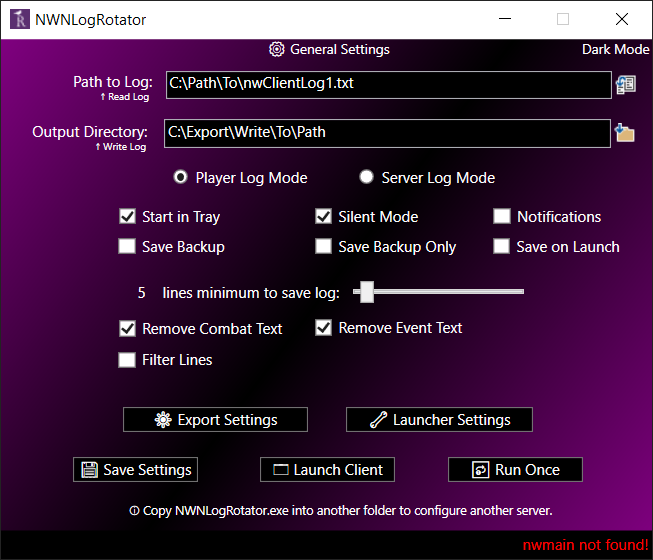Click the info icon beside the copy hint
This screenshot has width=653, height=560.
(134, 510)
